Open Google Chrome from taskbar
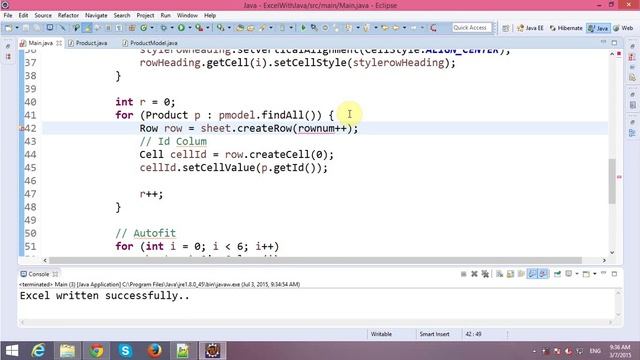Screen dimensions: 640x360 pyautogui.click(x=96, y=351)
